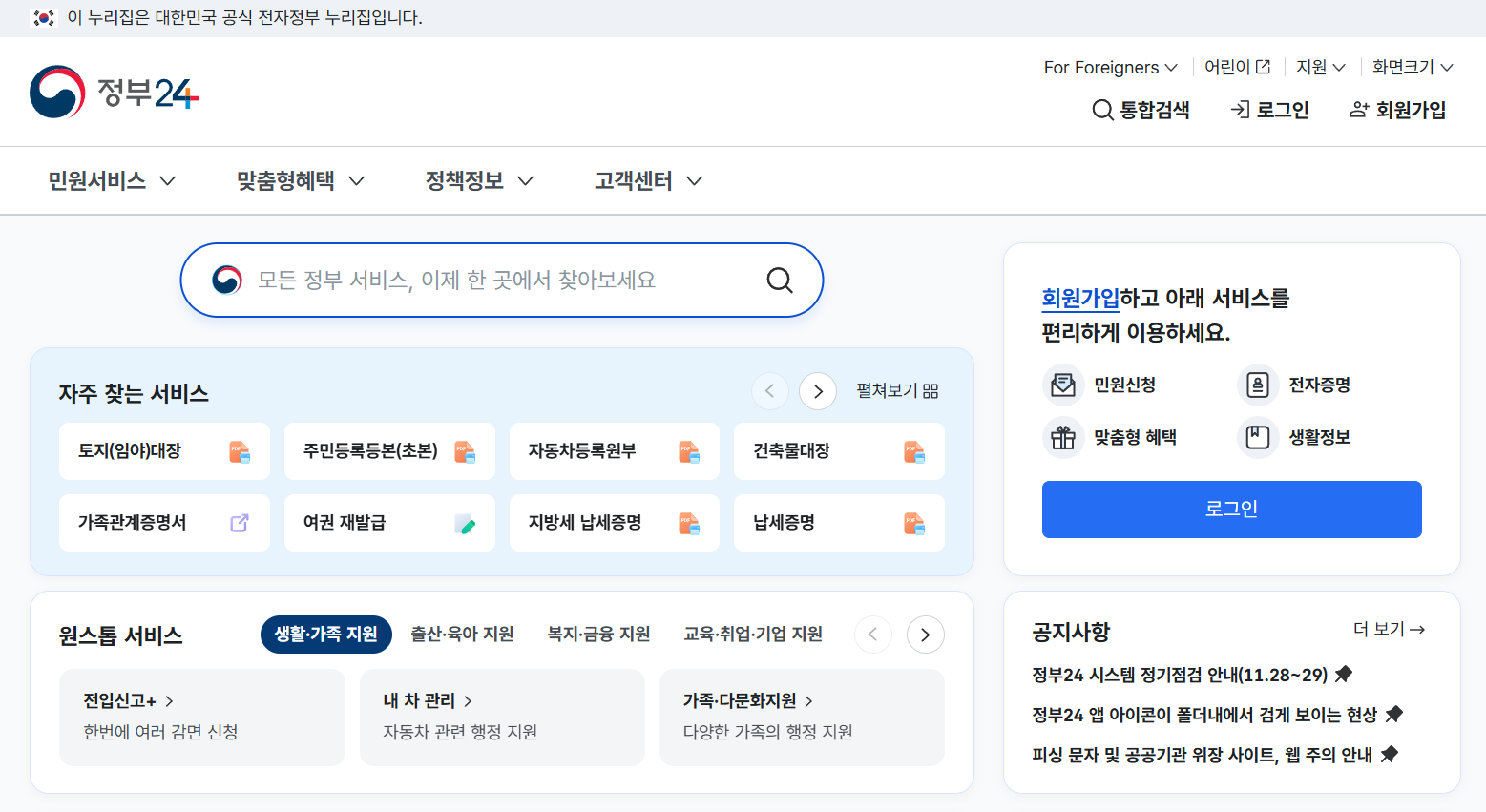Click the grid icon next to 펼쳐보기

(931, 391)
